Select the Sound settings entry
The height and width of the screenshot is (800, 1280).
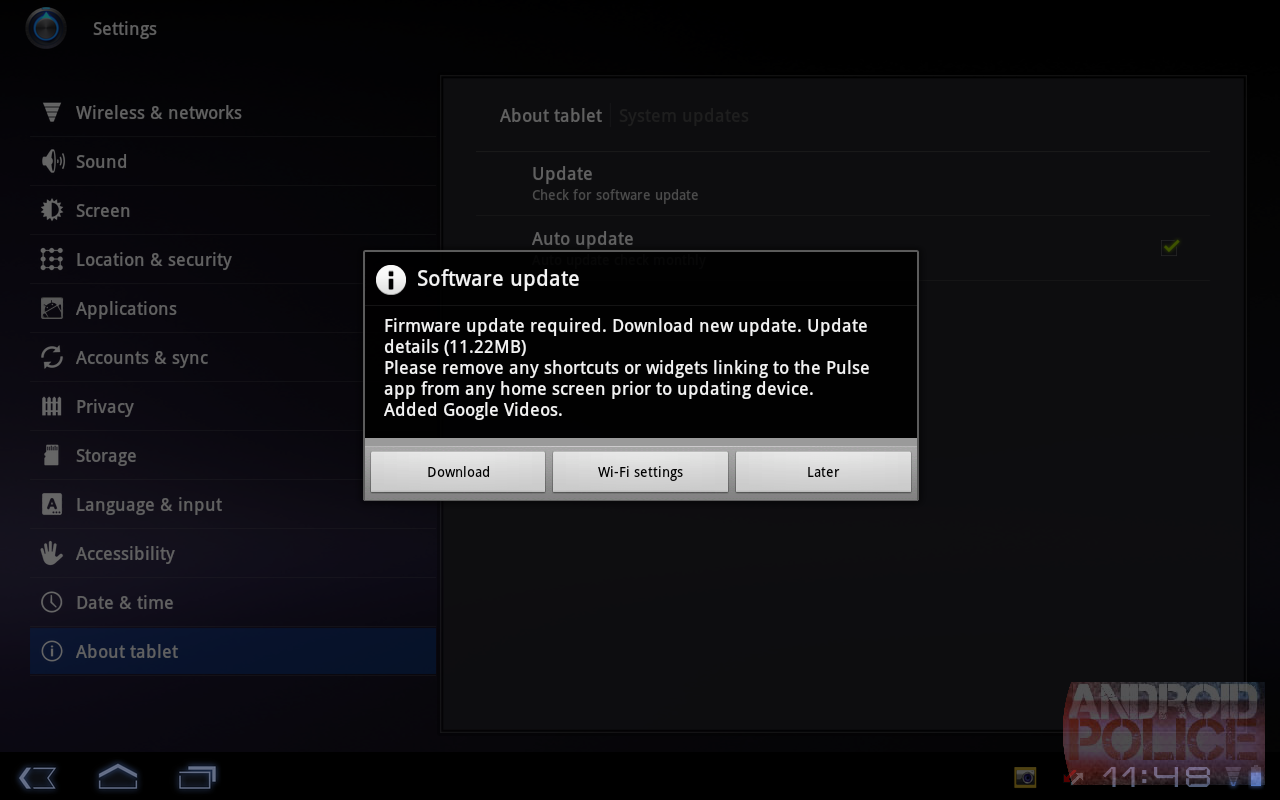(233, 161)
